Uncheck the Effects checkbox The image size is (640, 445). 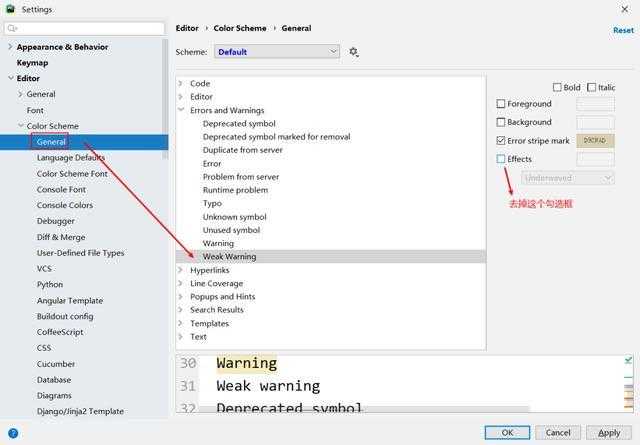coord(501,159)
